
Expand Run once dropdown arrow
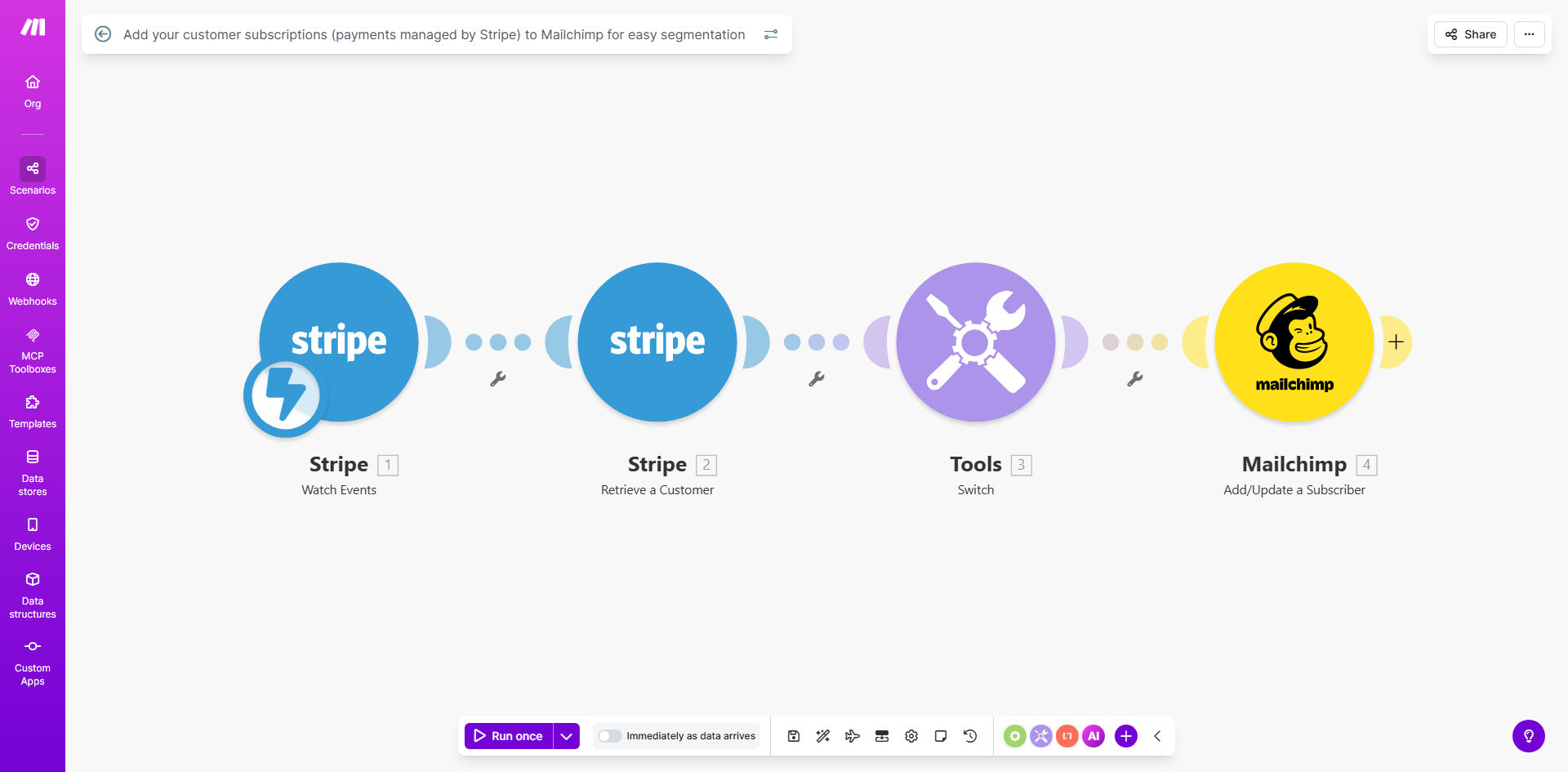click(x=567, y=736)
